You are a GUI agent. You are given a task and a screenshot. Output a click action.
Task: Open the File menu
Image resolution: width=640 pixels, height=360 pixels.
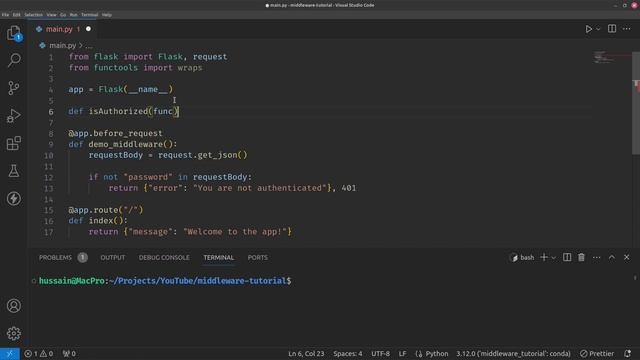pyautogui.click(x=5, y=15)
